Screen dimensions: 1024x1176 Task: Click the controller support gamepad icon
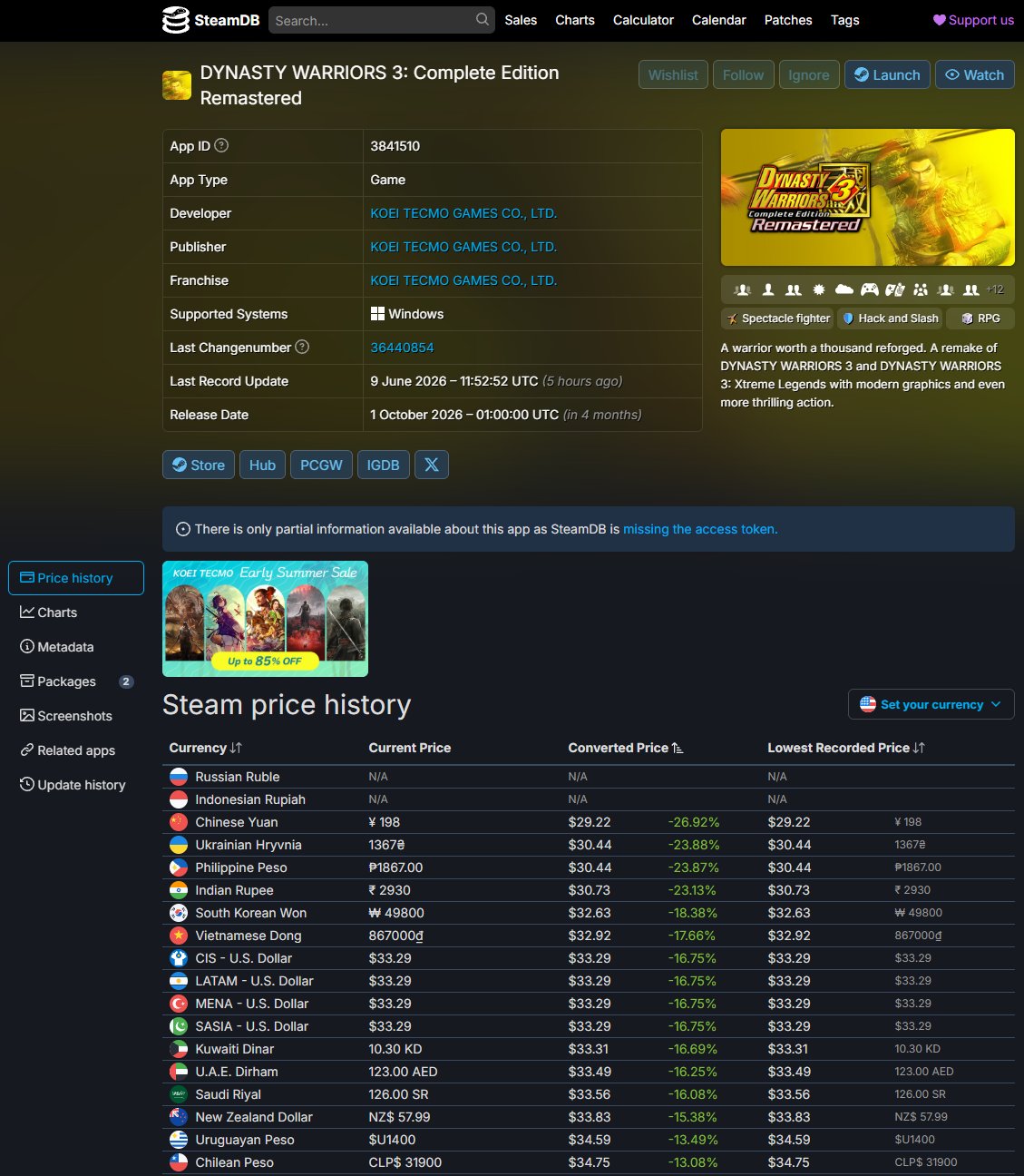pos(870,289)
